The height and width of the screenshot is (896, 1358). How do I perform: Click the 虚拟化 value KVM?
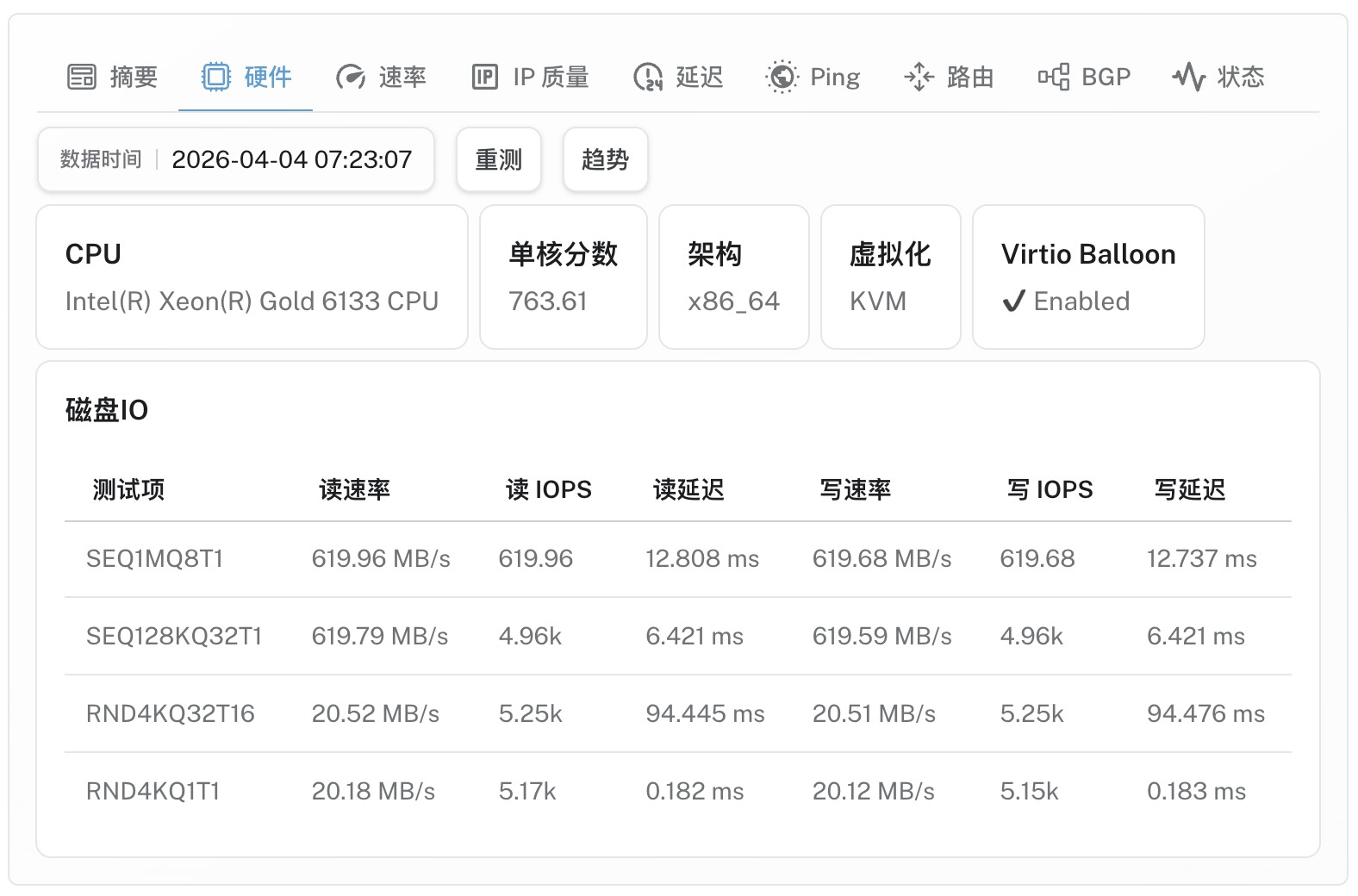[878, 301]
